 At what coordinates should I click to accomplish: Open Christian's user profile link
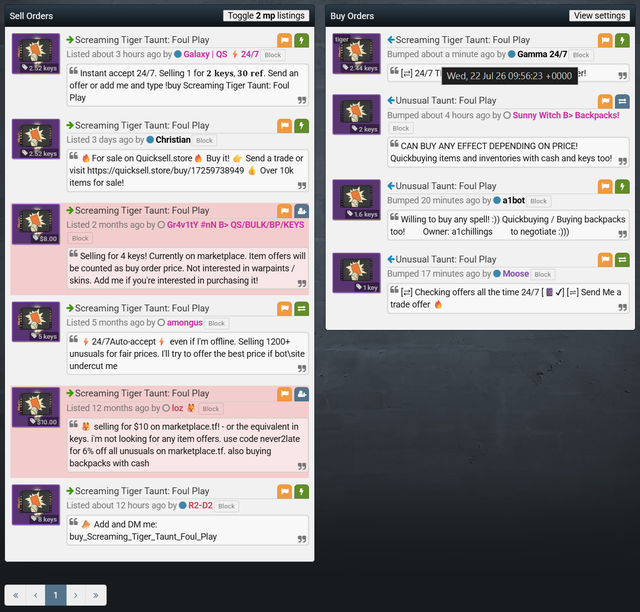tap(173, 140)
